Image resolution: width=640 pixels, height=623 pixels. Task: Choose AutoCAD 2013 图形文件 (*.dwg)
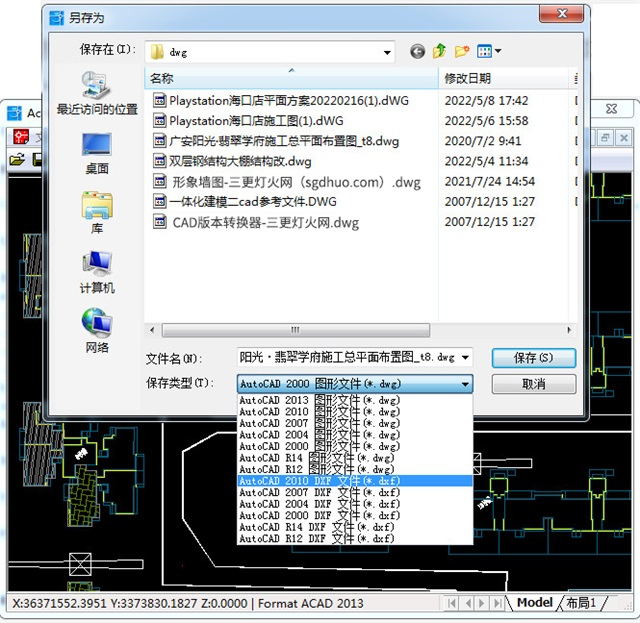click(355, 400)
